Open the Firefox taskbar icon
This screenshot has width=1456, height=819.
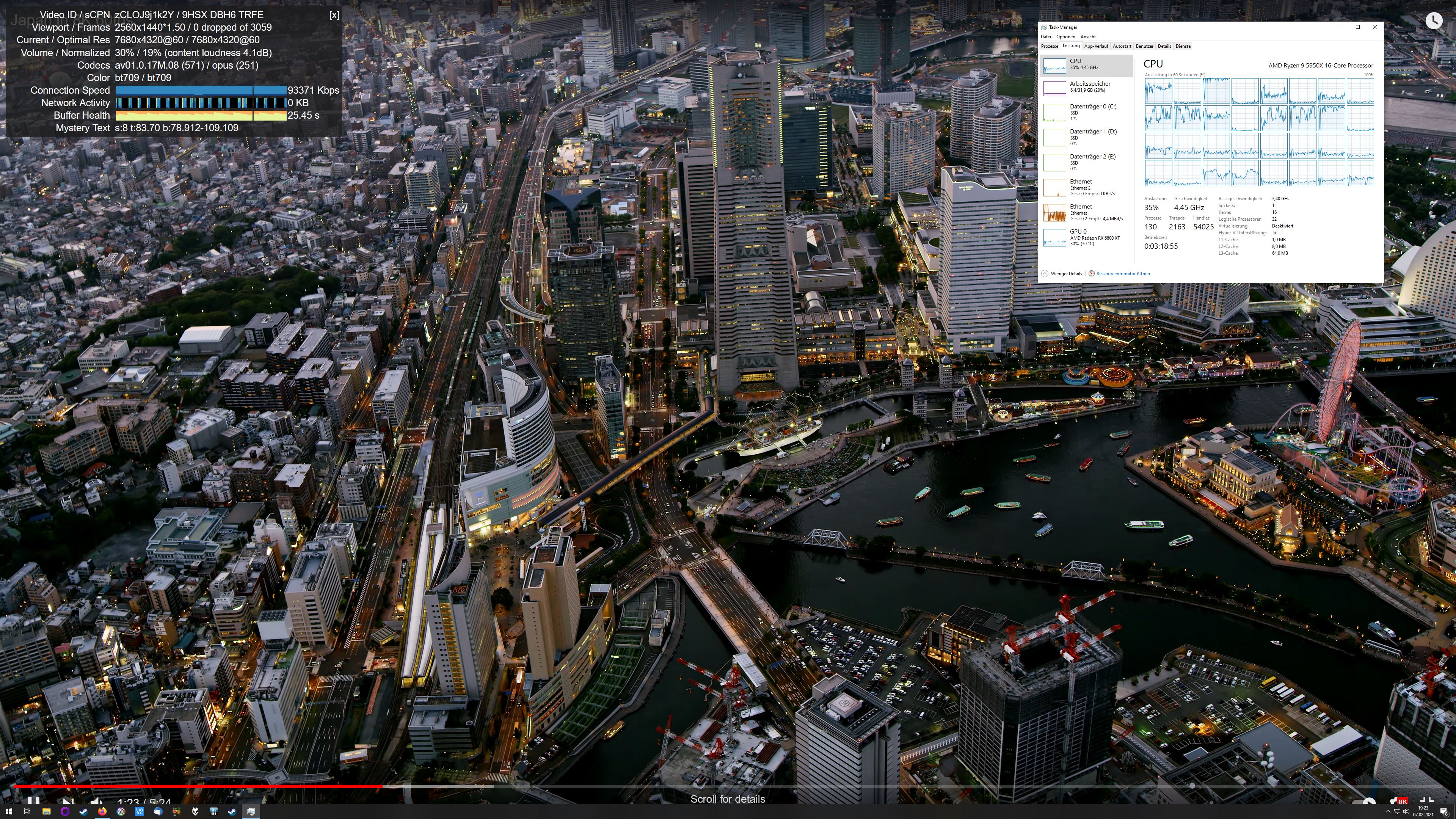102,812
